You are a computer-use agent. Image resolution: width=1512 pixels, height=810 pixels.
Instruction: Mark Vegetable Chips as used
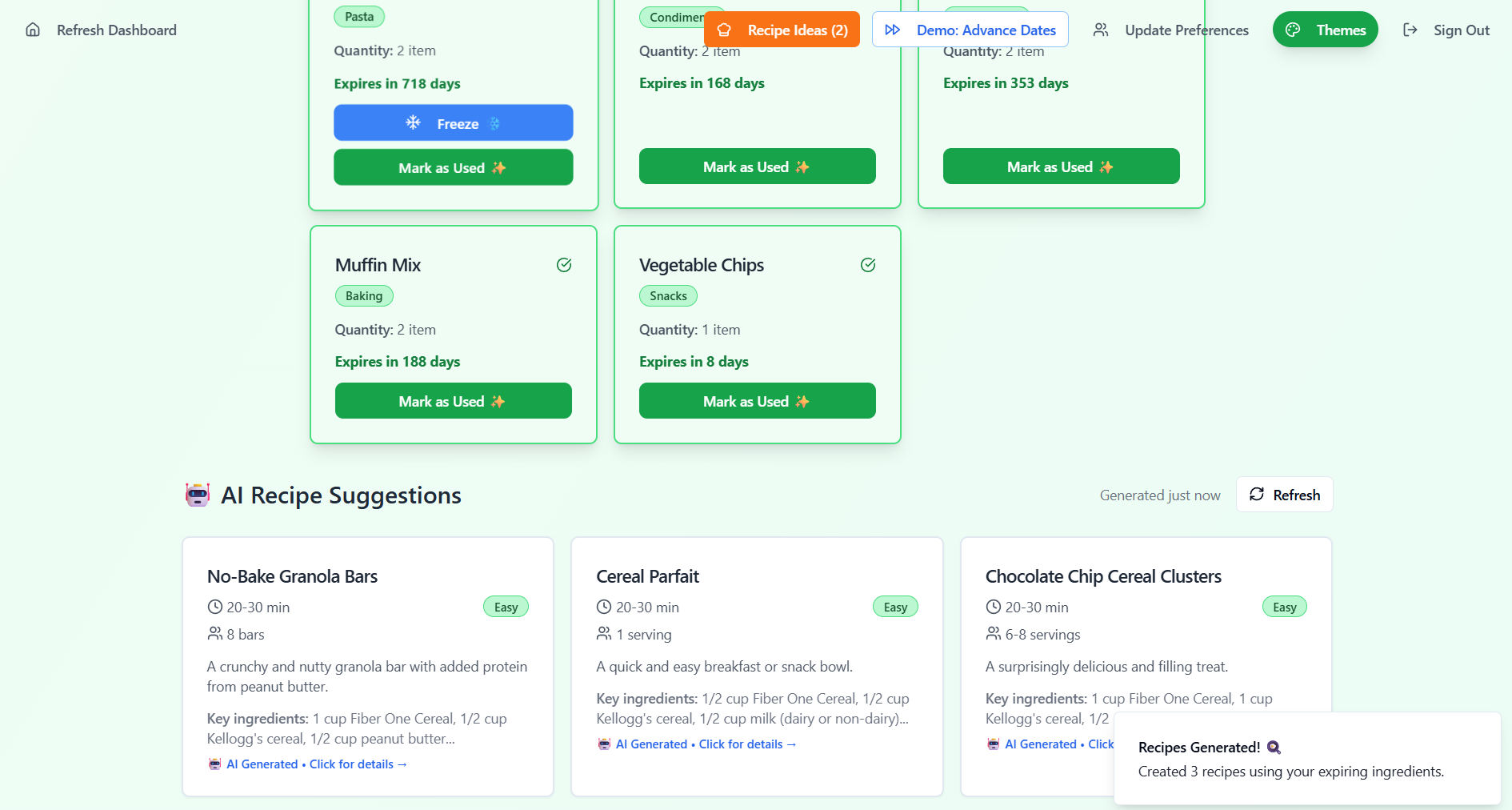click(757, 401)
